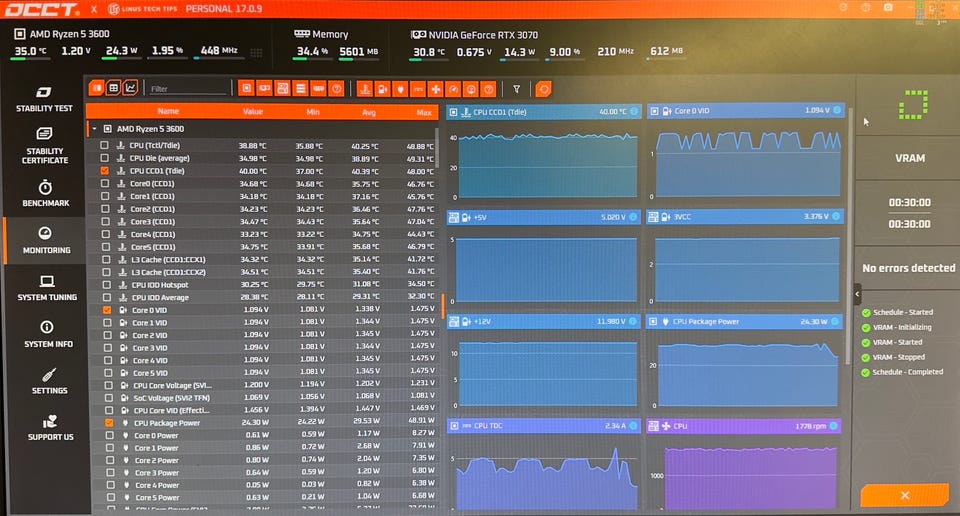Click the 'VRAM - Started' log entry
The image size is (960, 516).
tap(897, 342)
